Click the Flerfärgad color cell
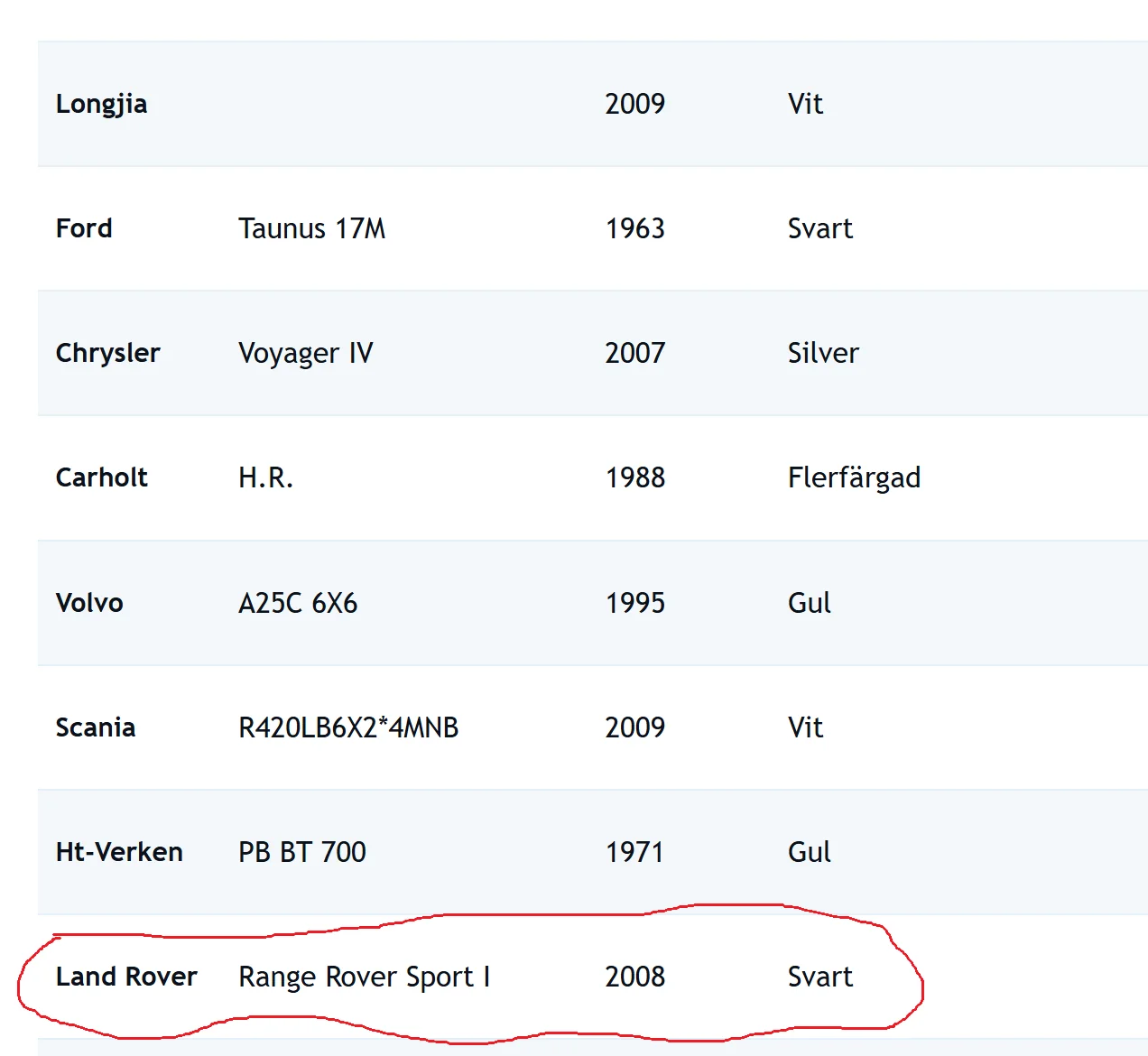Viewport: 1148px width, 1056px height. 854,478
